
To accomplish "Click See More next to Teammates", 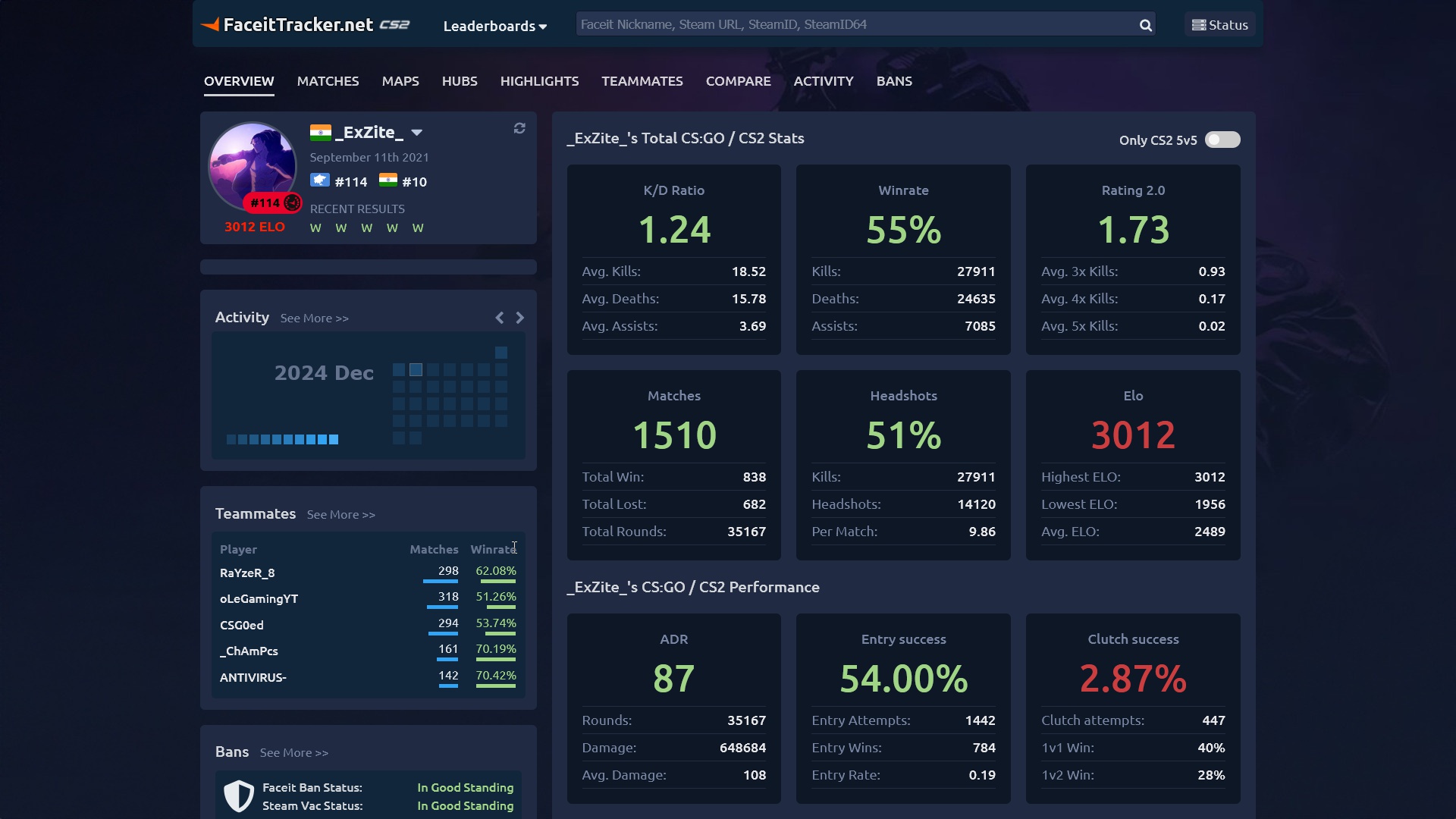I will (340, 515).
